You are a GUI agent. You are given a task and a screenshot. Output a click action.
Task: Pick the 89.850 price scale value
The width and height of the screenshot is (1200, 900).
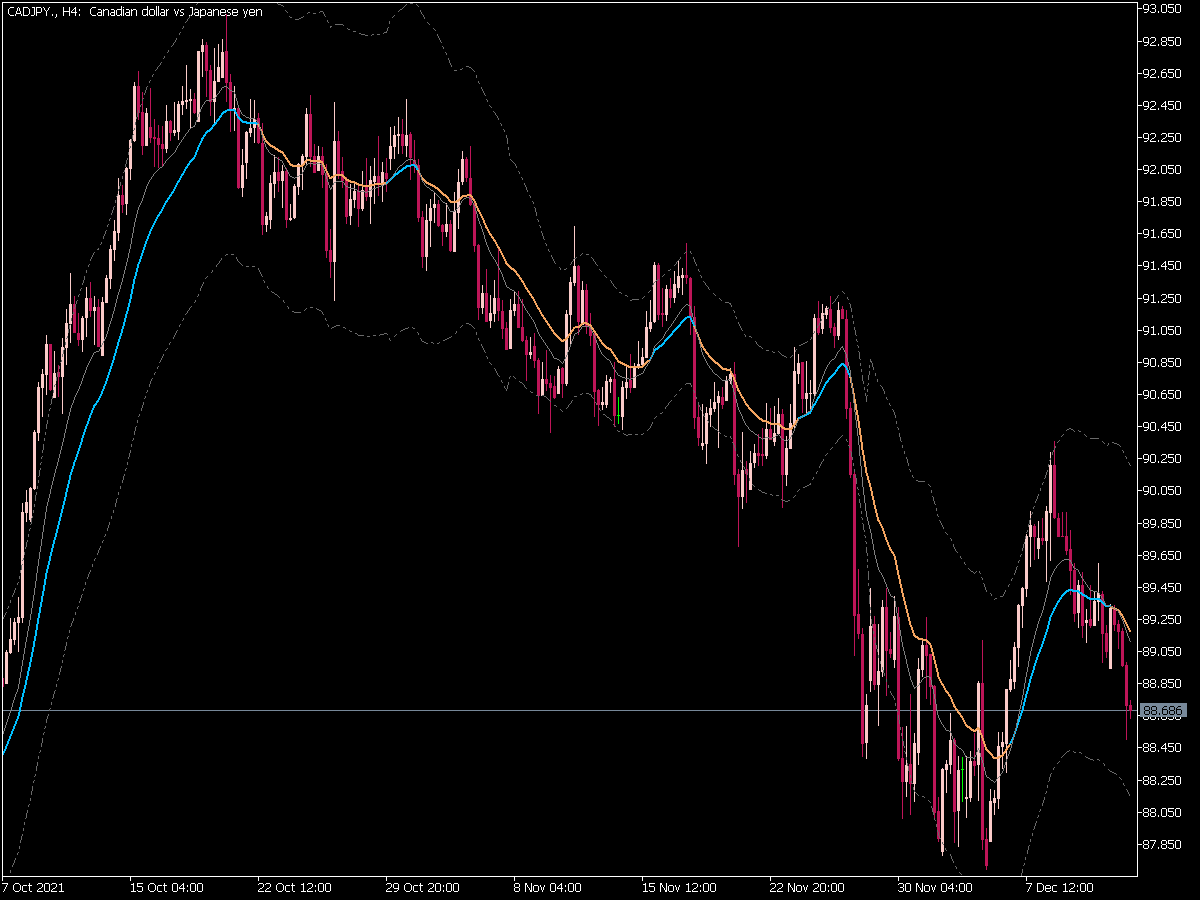point(1163,522)
